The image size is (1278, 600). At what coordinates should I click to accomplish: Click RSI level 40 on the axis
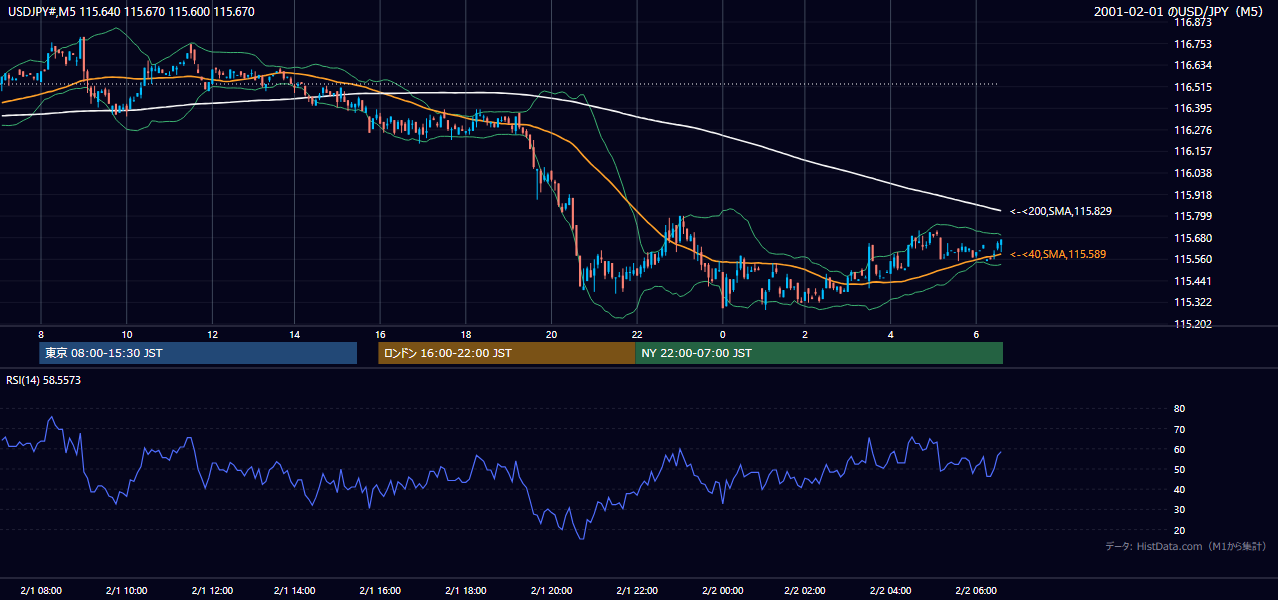[x=1179, y=489]
